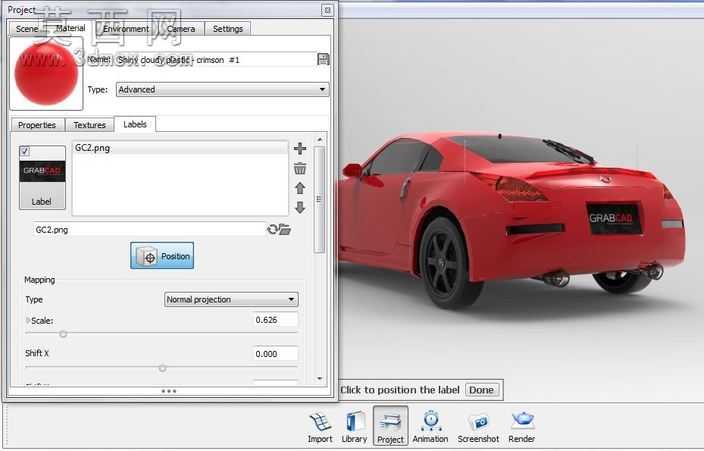
Task: Click the Scale value field 0.626
Action: pyautogui.click(x=275, y=320)
